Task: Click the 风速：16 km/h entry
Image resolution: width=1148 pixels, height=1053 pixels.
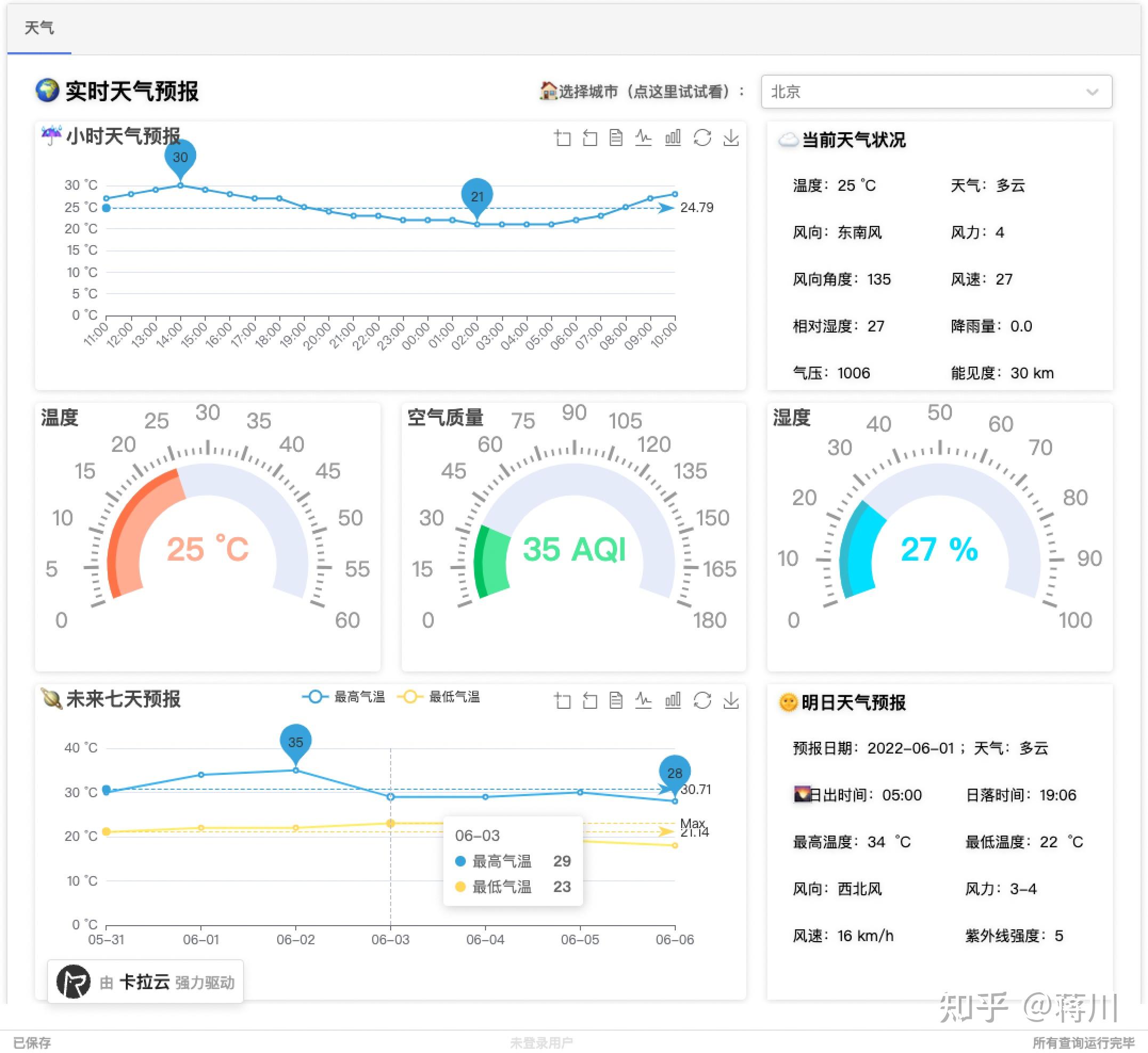Action: point(843,936)
